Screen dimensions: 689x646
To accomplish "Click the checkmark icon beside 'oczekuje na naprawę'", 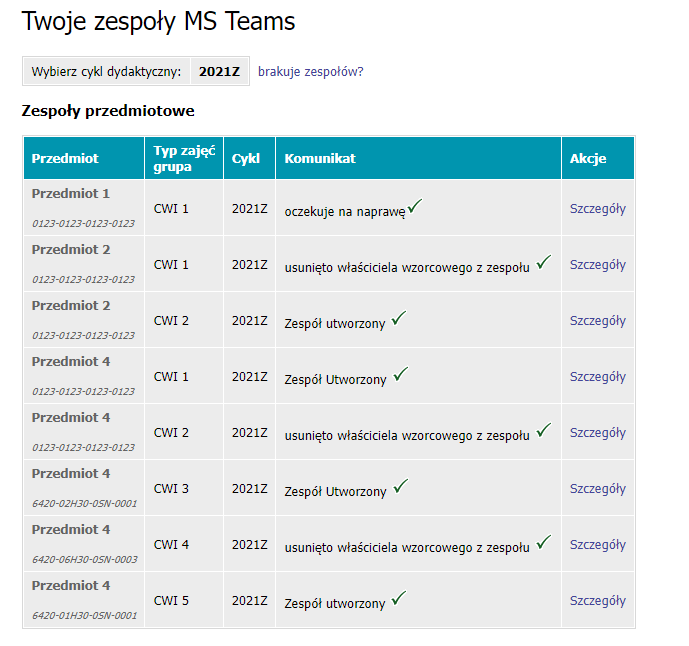I will tap(414, 206).
